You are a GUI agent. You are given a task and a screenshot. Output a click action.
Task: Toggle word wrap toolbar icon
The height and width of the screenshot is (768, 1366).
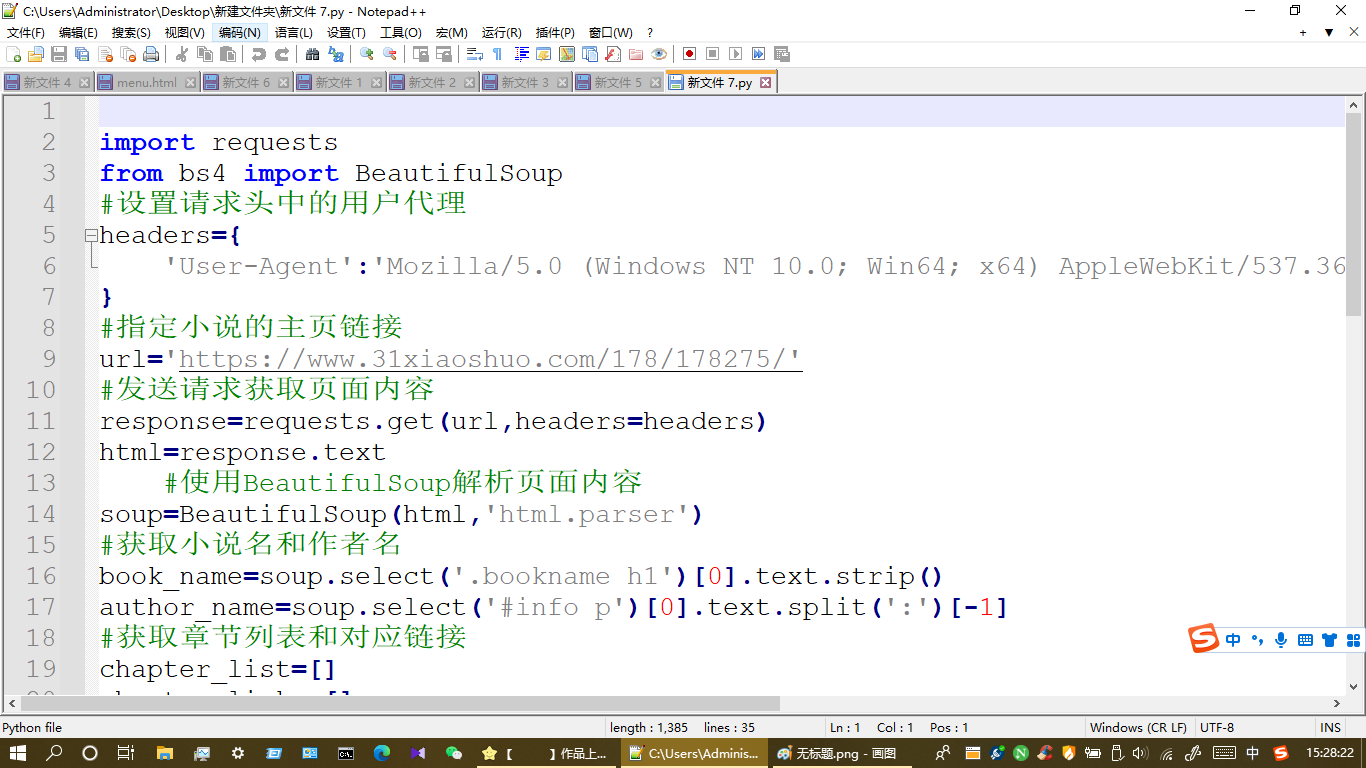coord(474,54)
